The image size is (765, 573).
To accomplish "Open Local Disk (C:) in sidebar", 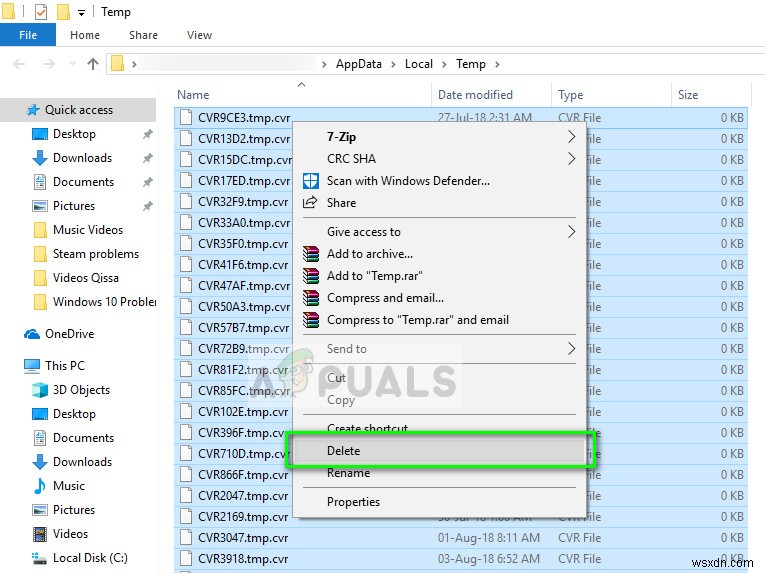I will point(90,557).
